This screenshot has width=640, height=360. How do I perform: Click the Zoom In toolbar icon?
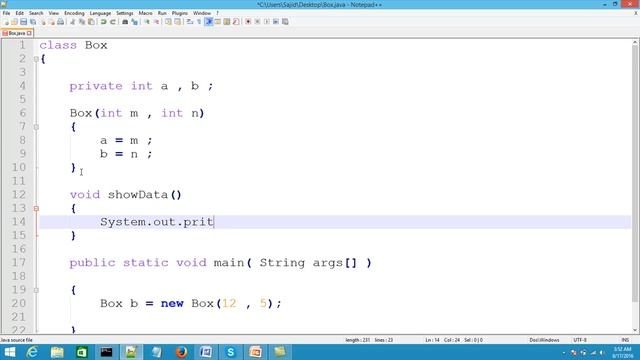[147, 22]
